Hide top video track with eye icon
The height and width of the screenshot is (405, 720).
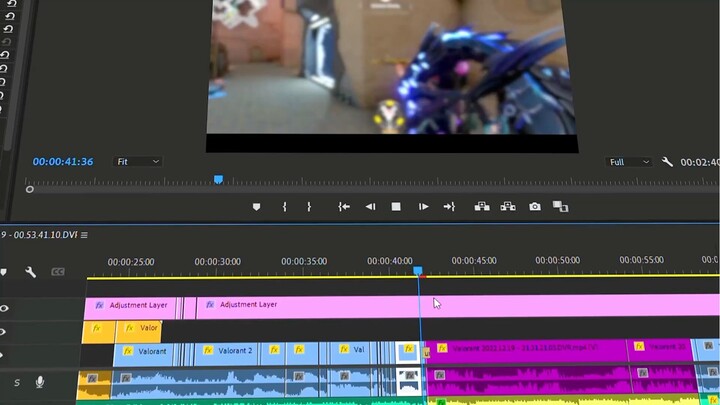click(x=4, y=309)
